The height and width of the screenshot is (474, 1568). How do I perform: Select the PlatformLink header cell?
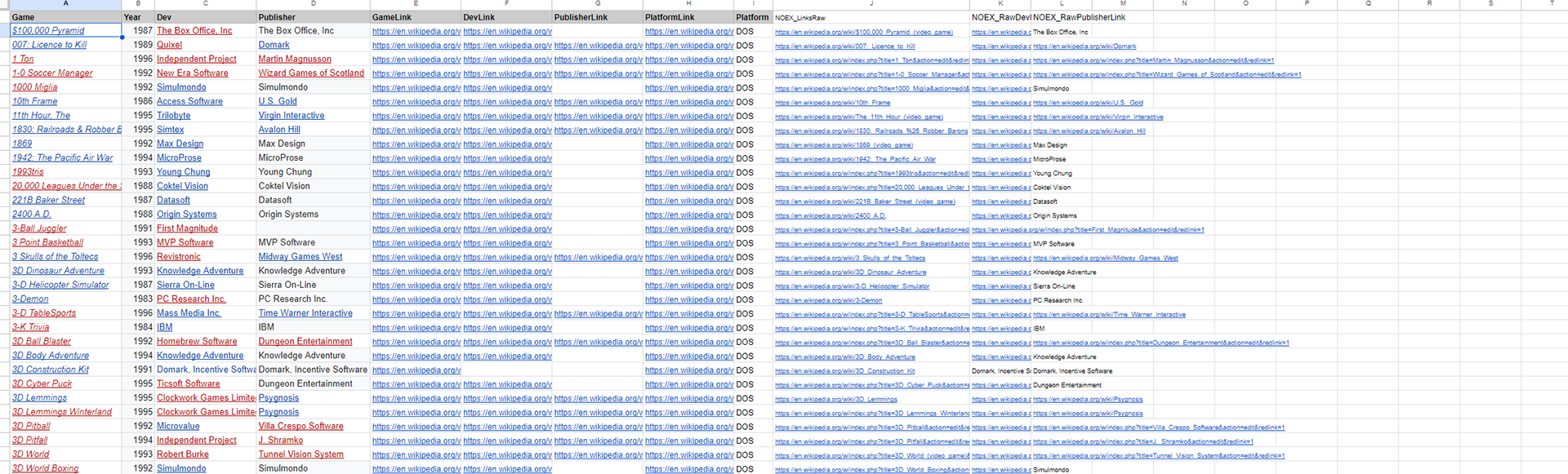pyautogui.click(x=688, y=17)
